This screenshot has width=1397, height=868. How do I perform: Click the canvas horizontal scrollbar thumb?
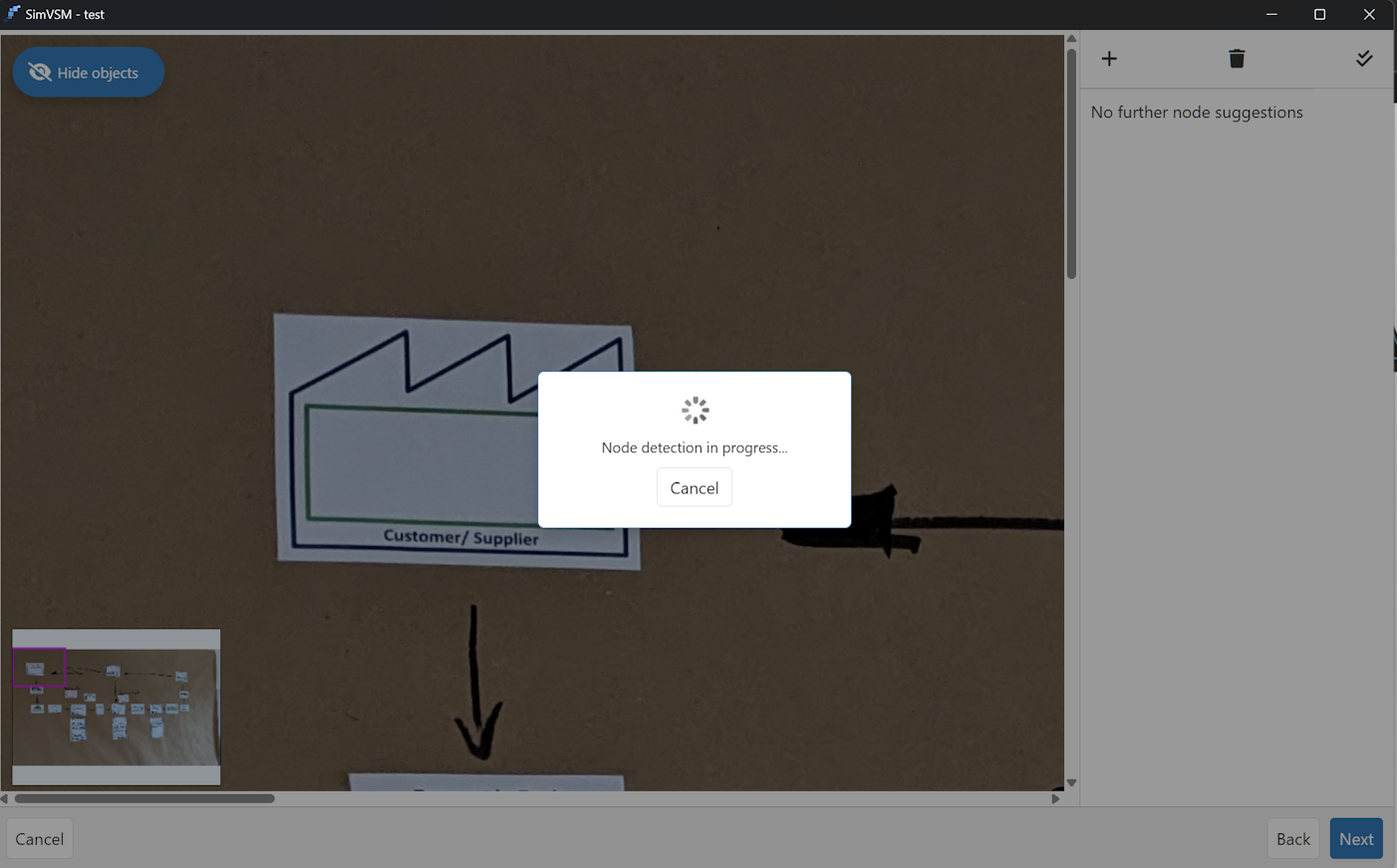click(144, 798)
